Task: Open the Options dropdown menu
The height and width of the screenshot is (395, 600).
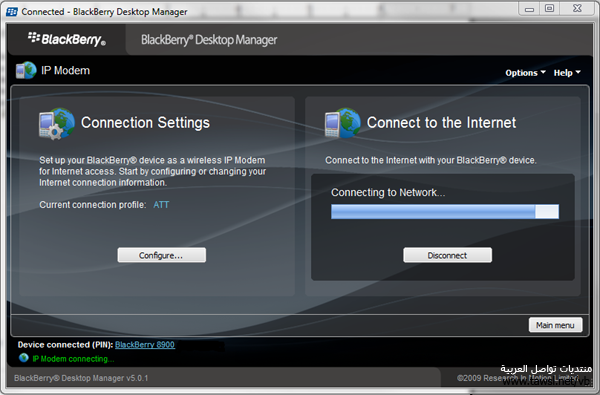Action: pyautogui.click(x=525, y=73)
